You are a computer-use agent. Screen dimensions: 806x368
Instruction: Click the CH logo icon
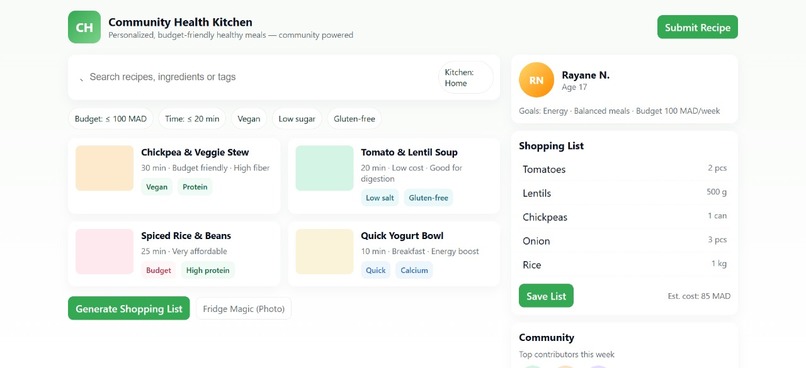pos(84,27)
